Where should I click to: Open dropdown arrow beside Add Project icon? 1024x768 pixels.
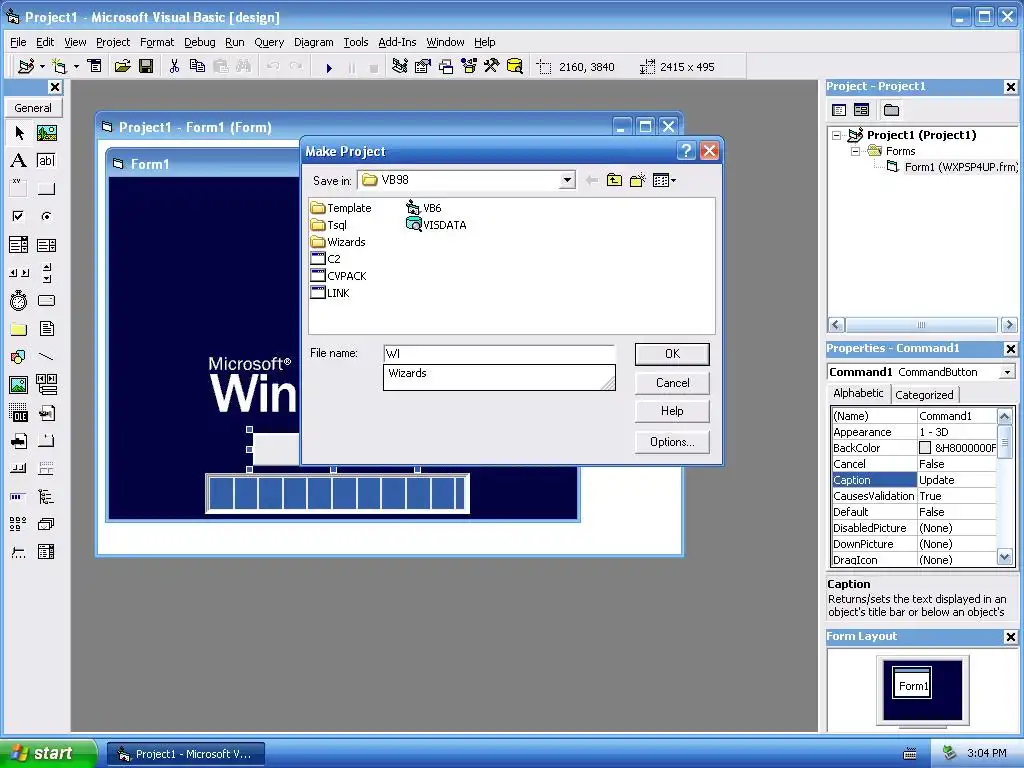[42, 67]
